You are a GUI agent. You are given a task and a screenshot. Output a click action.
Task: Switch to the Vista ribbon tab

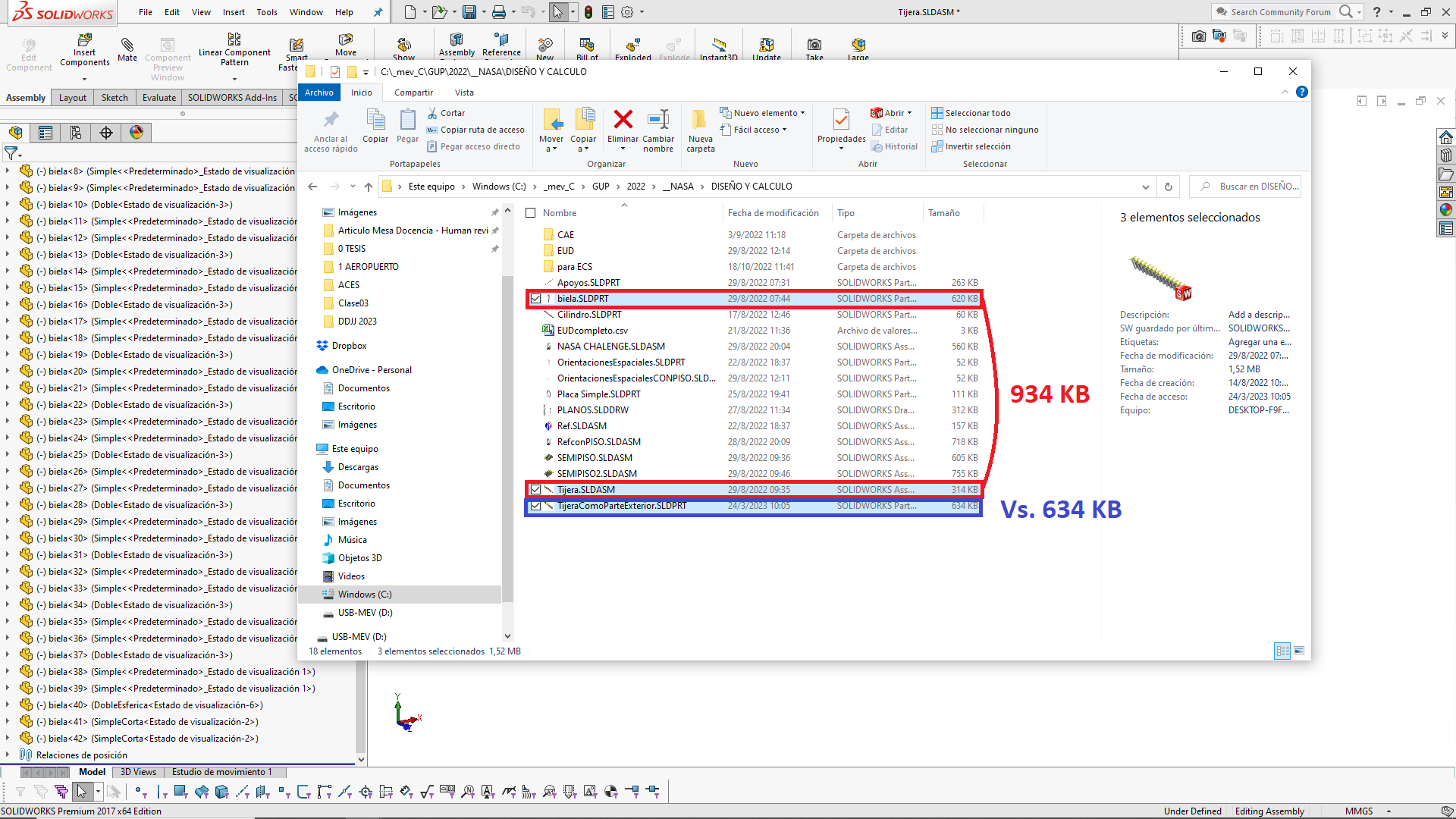464,93
